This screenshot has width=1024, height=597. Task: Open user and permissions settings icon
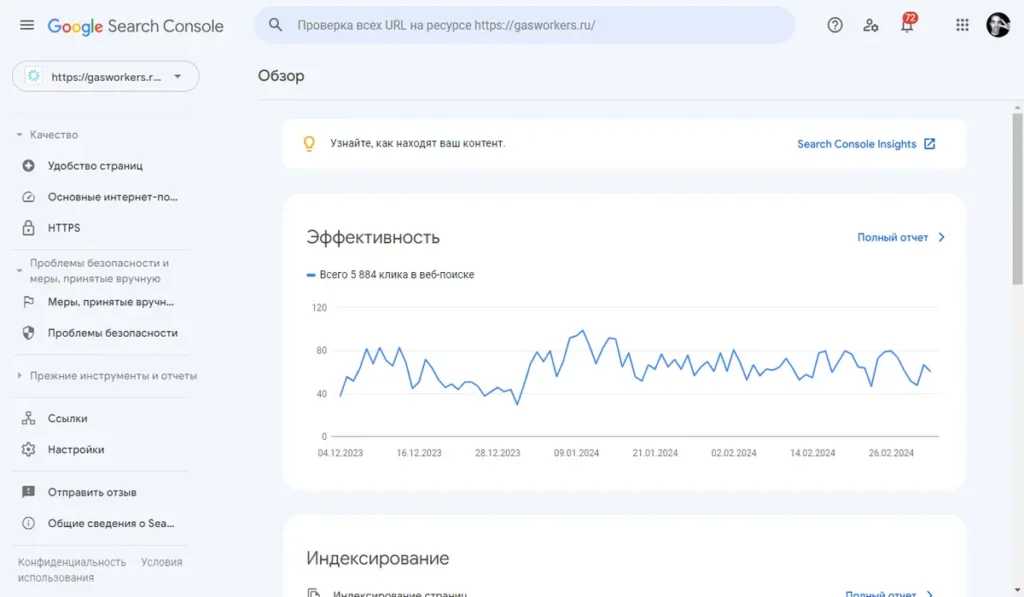[871, 26]
